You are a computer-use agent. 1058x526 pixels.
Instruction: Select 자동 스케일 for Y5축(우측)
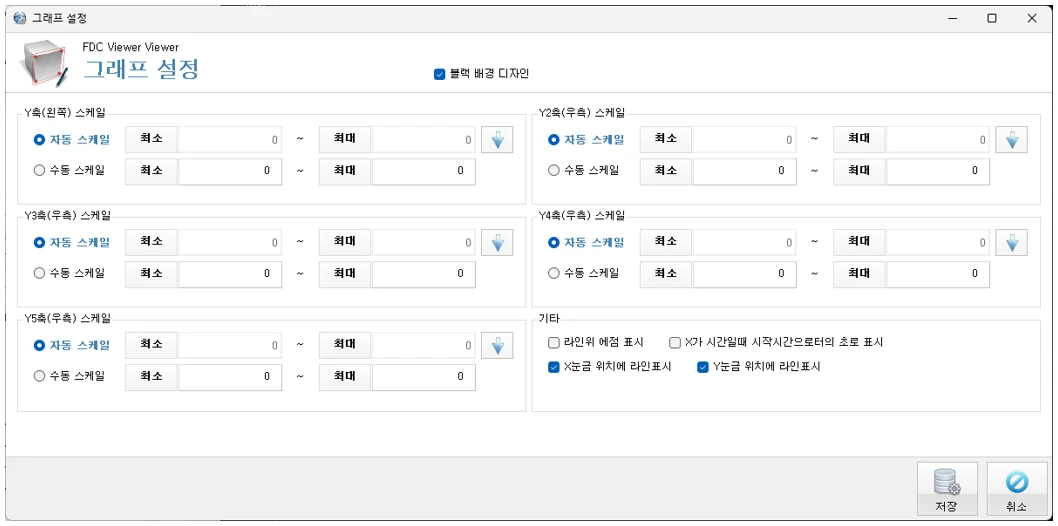[39, 346]
